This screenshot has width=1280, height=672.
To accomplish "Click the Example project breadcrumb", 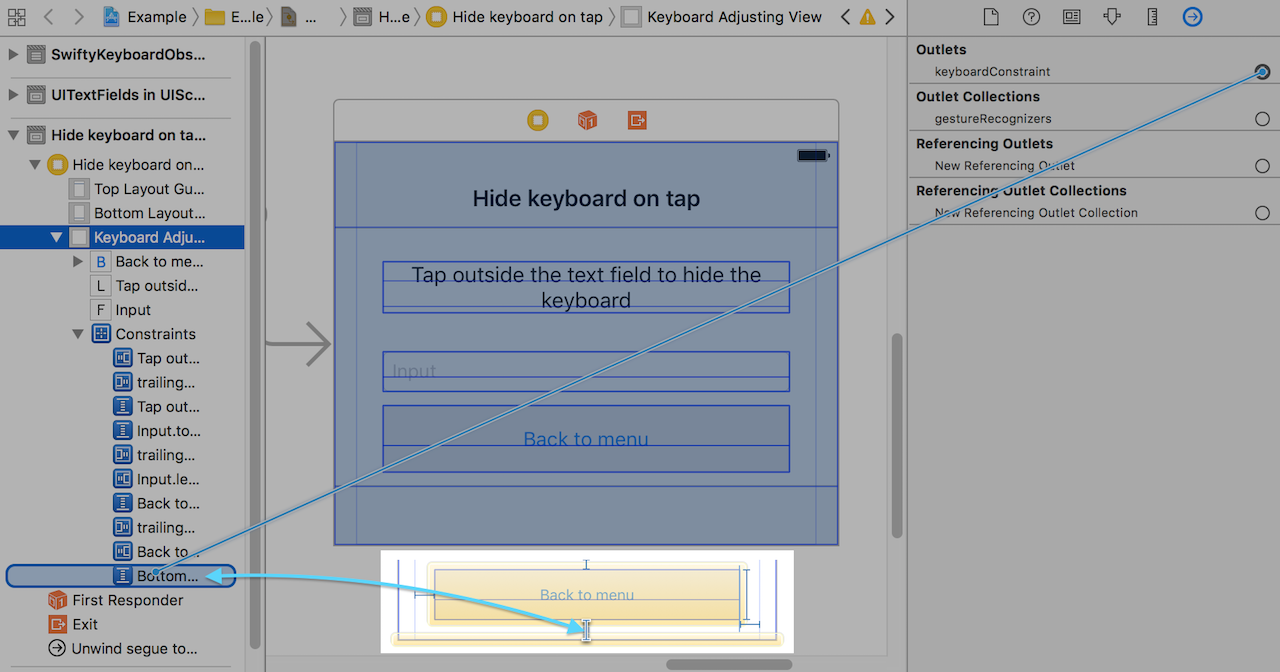I will (144, 17).
